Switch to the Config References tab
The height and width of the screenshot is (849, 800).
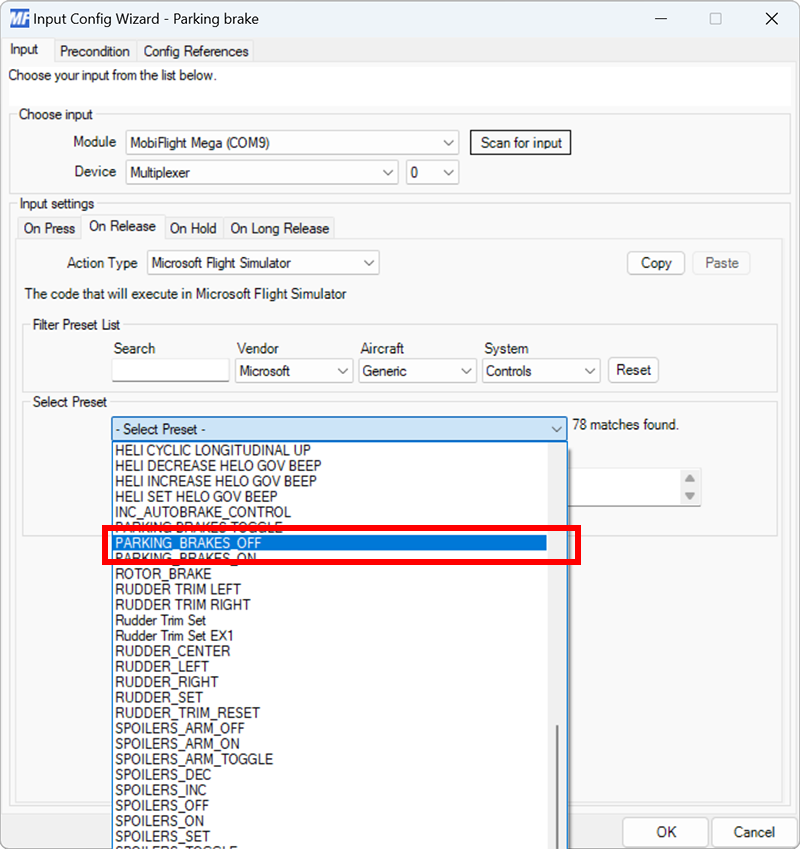[197, 51]
